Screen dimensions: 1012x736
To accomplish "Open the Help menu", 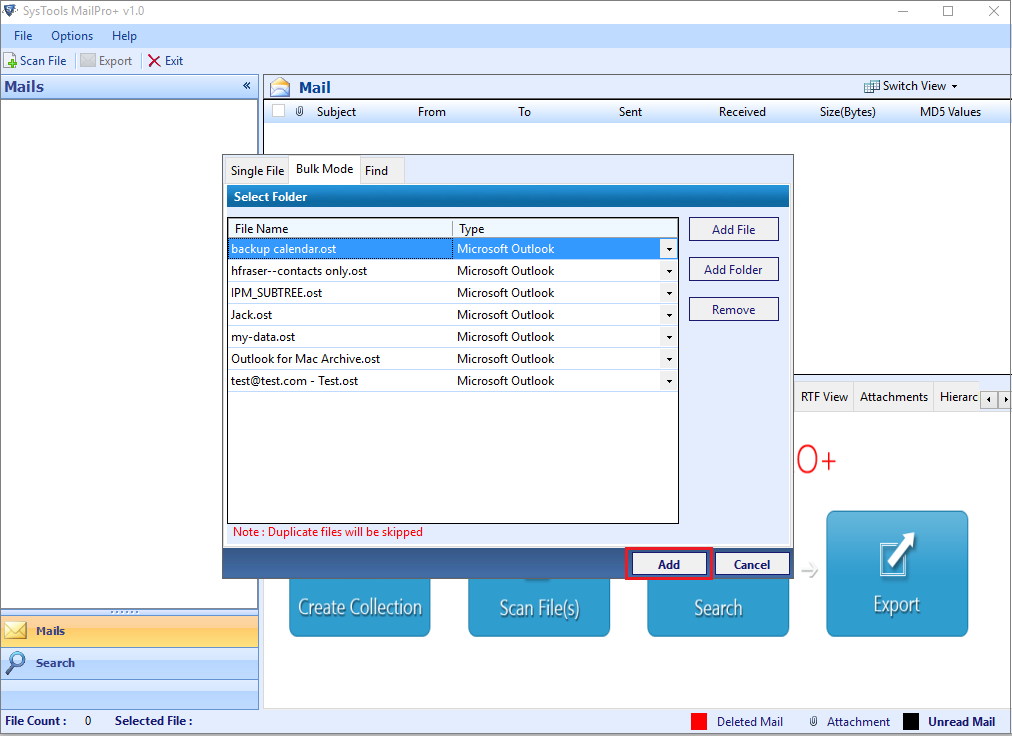I will (124, 36).
